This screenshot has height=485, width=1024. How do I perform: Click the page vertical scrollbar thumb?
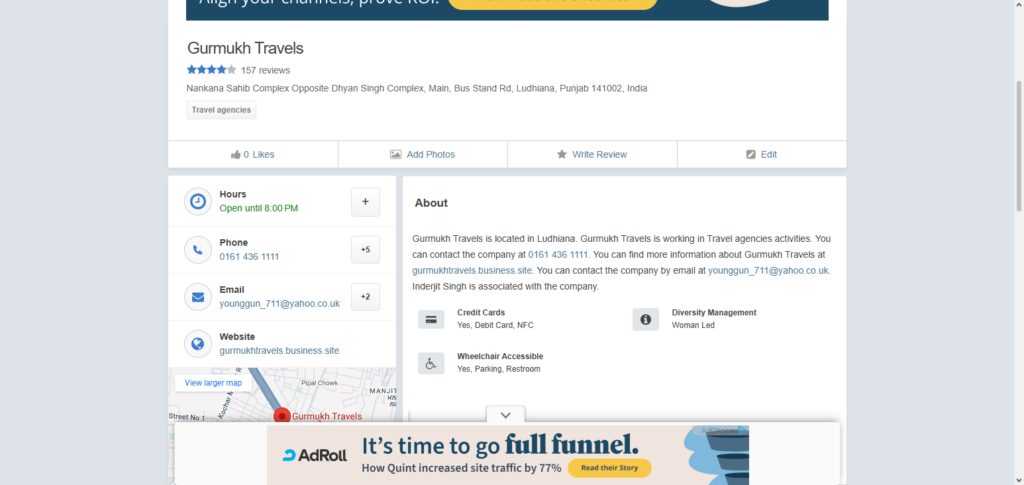[x=1018, y=145]
